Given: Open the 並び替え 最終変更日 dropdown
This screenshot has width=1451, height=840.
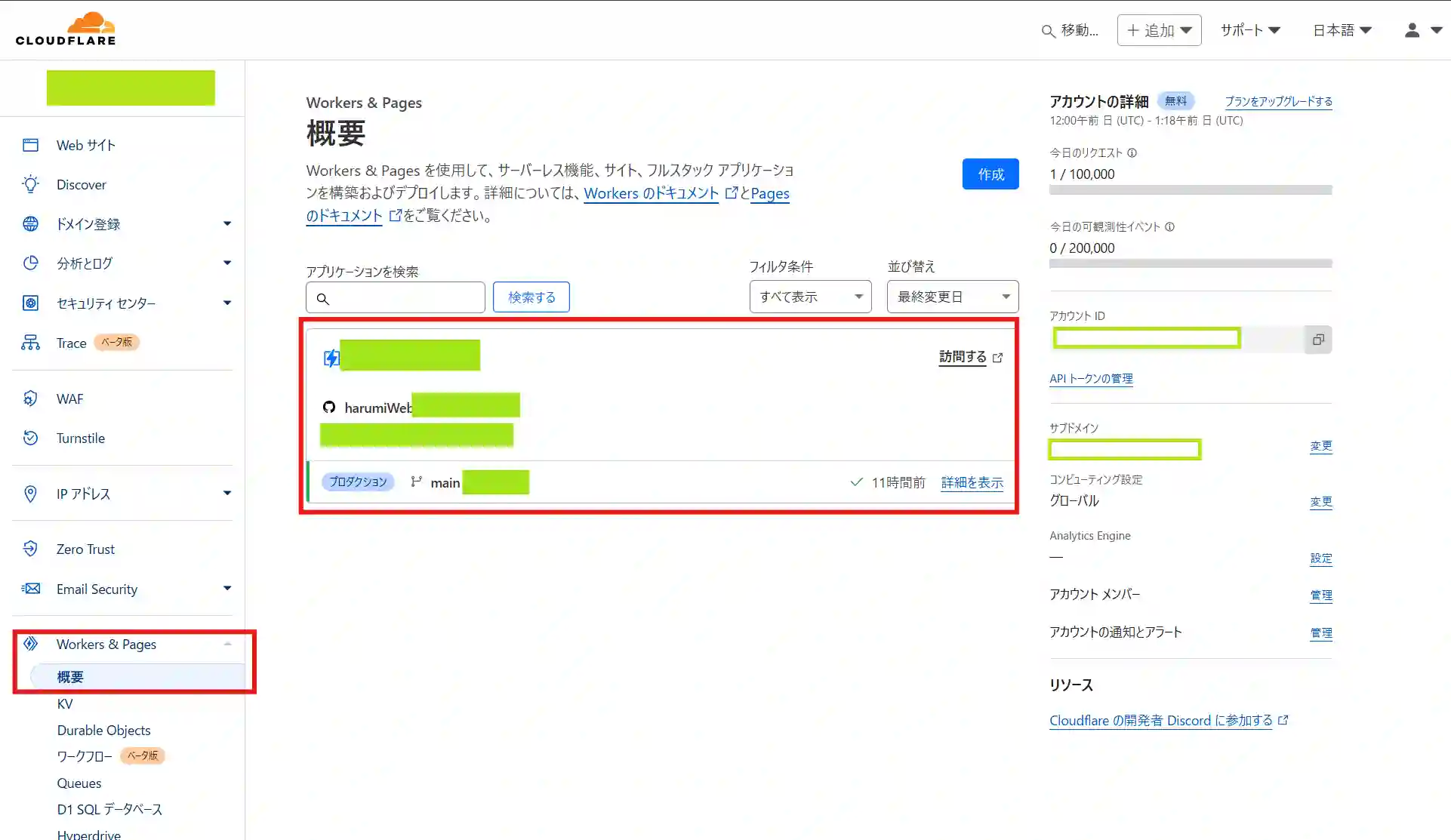Looking at the screenshot, I should click(x=953, y=297).
